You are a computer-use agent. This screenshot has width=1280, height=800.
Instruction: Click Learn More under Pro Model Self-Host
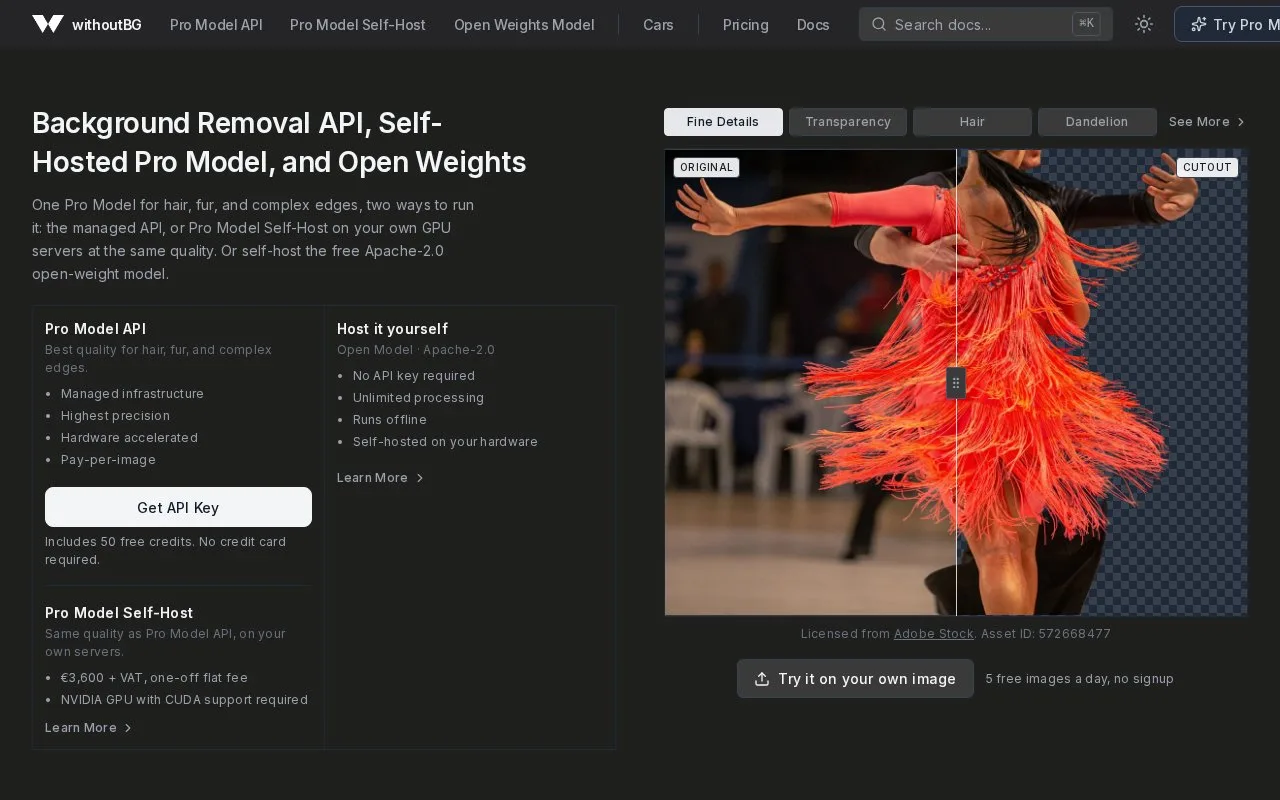click(89, 728)
